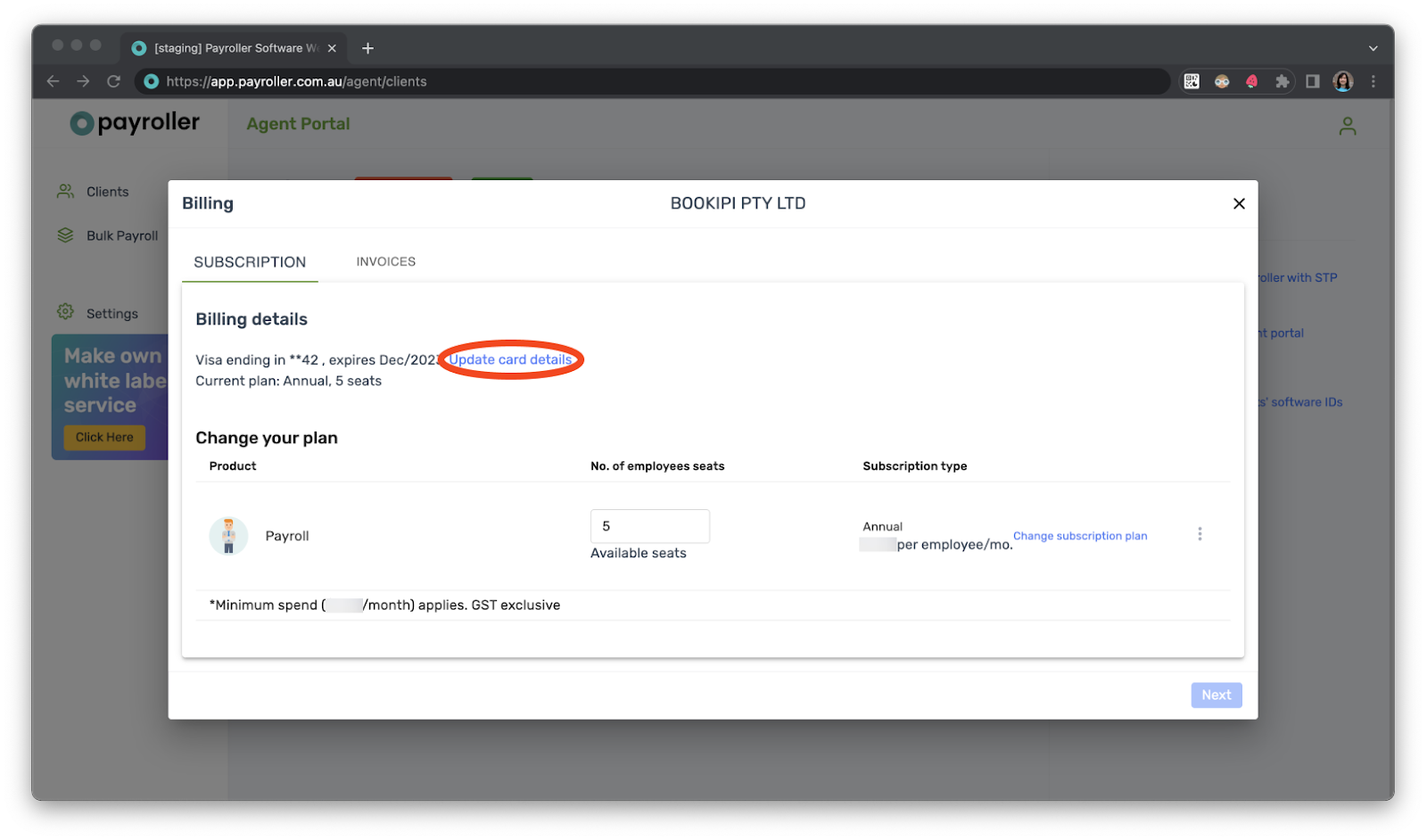Select the Payroller Software browser tab
Image resolution: width=1427 pixels, height=840 pixels.
pos(235,48)
